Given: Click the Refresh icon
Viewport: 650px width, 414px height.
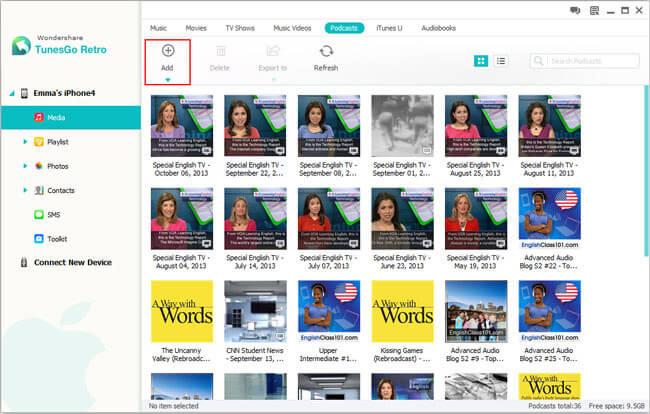Looking at the screenshot, I should click(326, 52).
